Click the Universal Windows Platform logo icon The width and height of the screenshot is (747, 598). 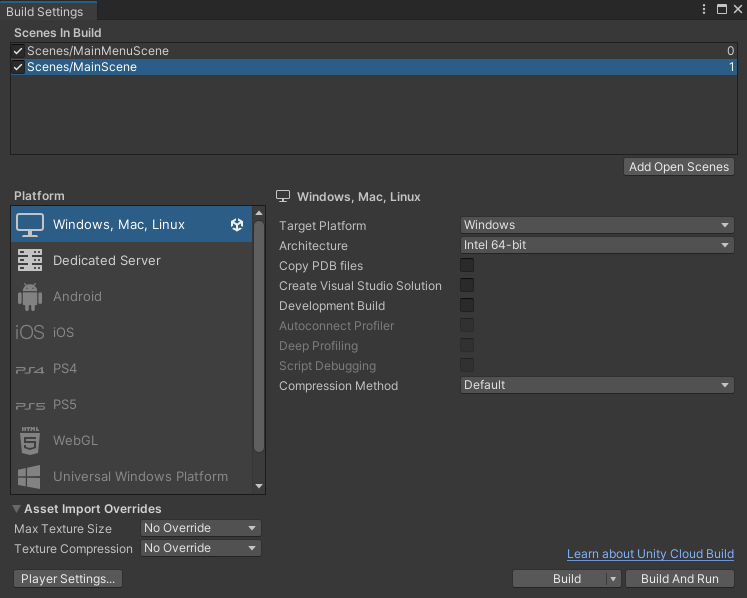29,477
